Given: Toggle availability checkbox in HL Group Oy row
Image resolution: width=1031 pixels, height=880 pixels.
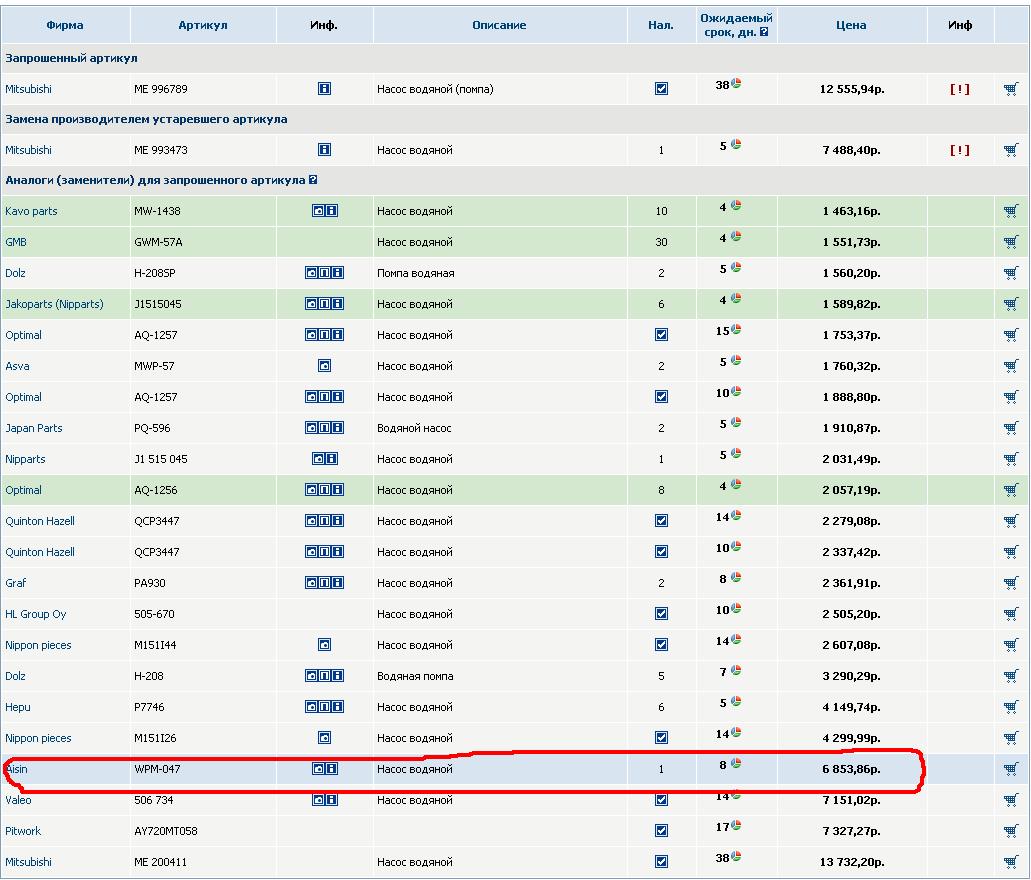Looking at the screenshot, I should 661,614.
